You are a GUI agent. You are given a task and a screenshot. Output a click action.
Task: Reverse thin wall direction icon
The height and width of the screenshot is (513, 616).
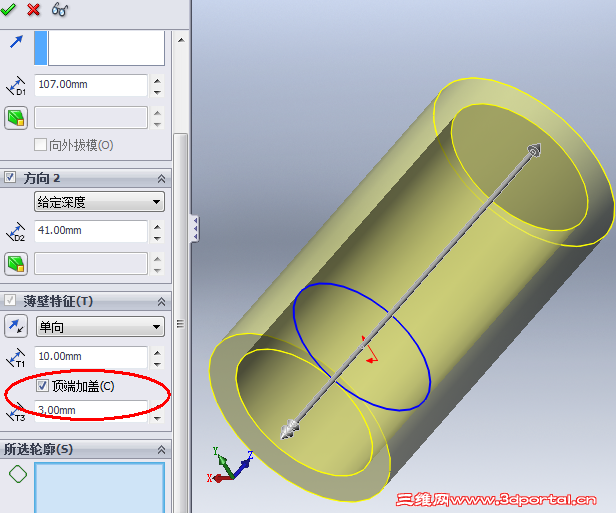(x=16, y=326)
